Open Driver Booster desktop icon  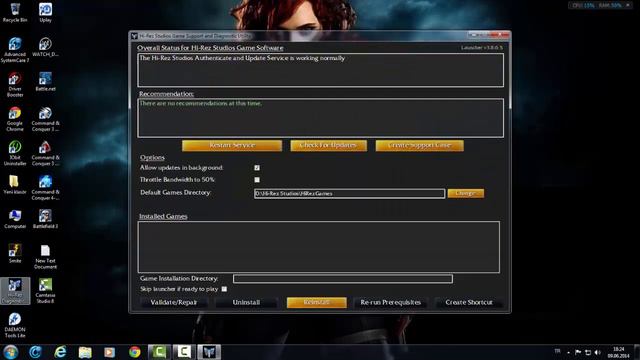coord(15,84)
